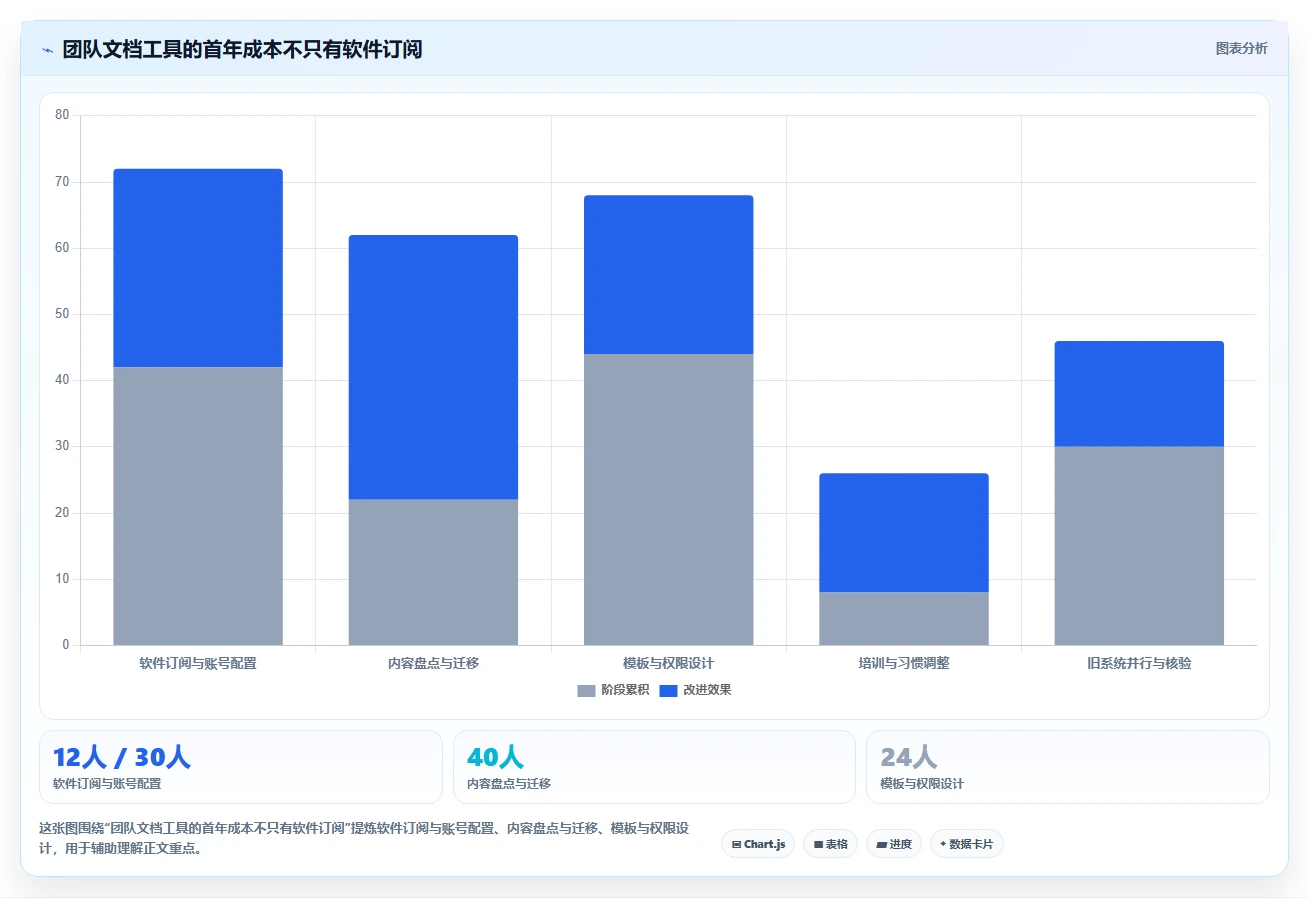Click the gray bar segment of 模板与权限设计
Screen dimensions: 1309x898
click(x=669, y=499)
